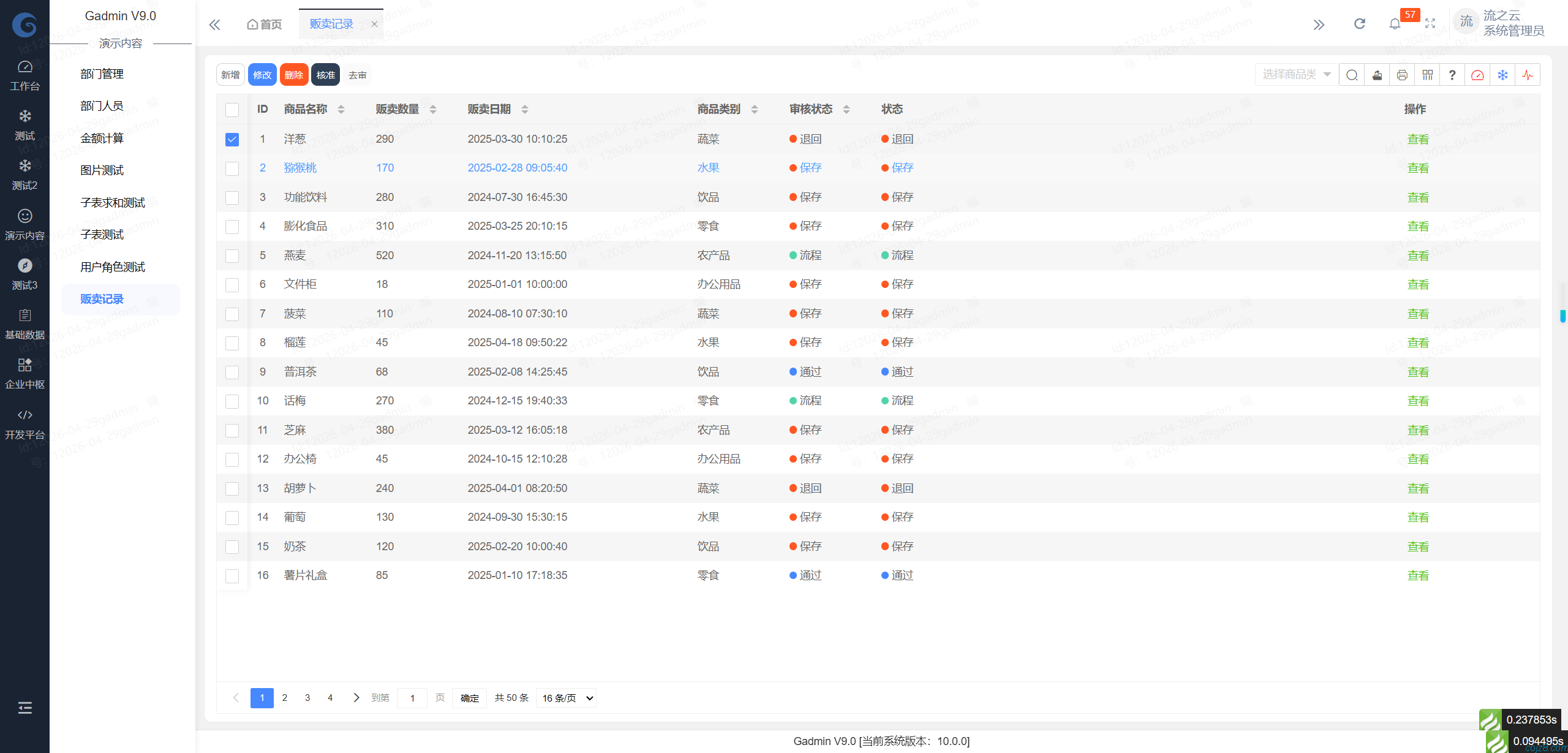Click the print icon above the table
This screenshot has height=753, width=1568.
[x=1402, y=74]
